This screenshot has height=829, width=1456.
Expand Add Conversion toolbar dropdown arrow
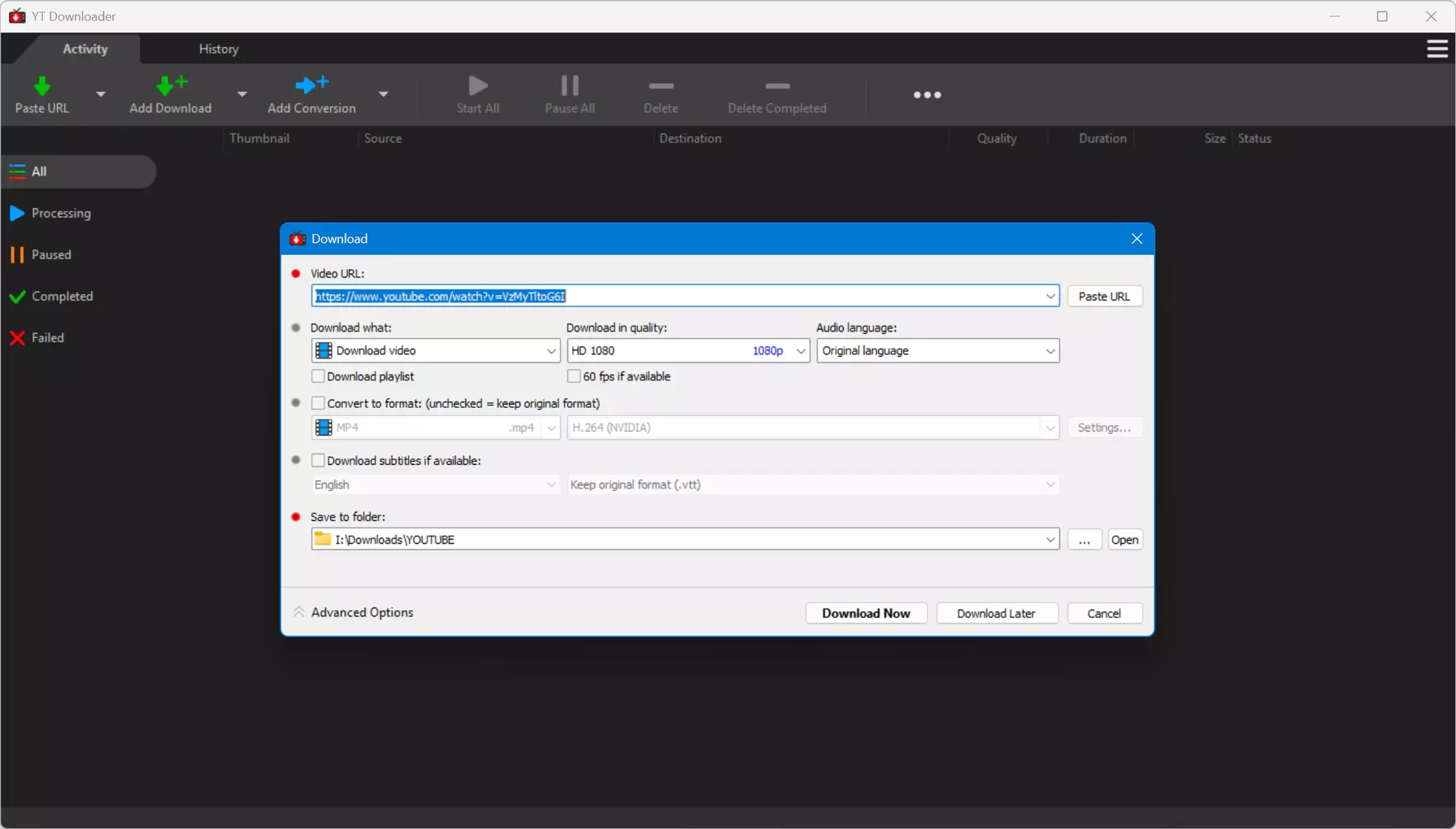point(383,94)
